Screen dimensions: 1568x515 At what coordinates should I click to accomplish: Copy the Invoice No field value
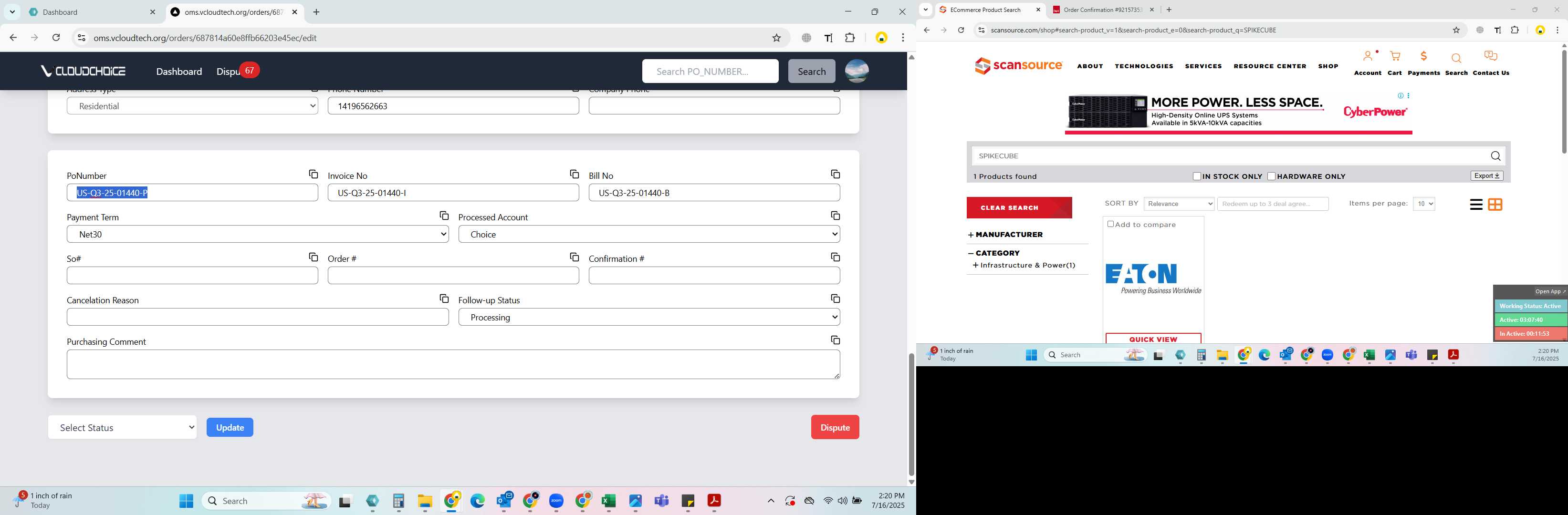[574, 175]
